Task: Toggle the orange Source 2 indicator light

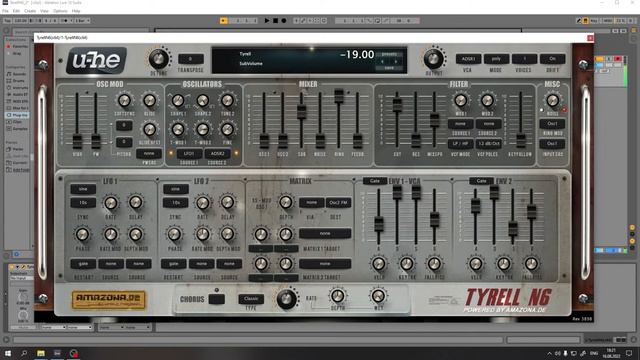Action: tap(236, 153)
